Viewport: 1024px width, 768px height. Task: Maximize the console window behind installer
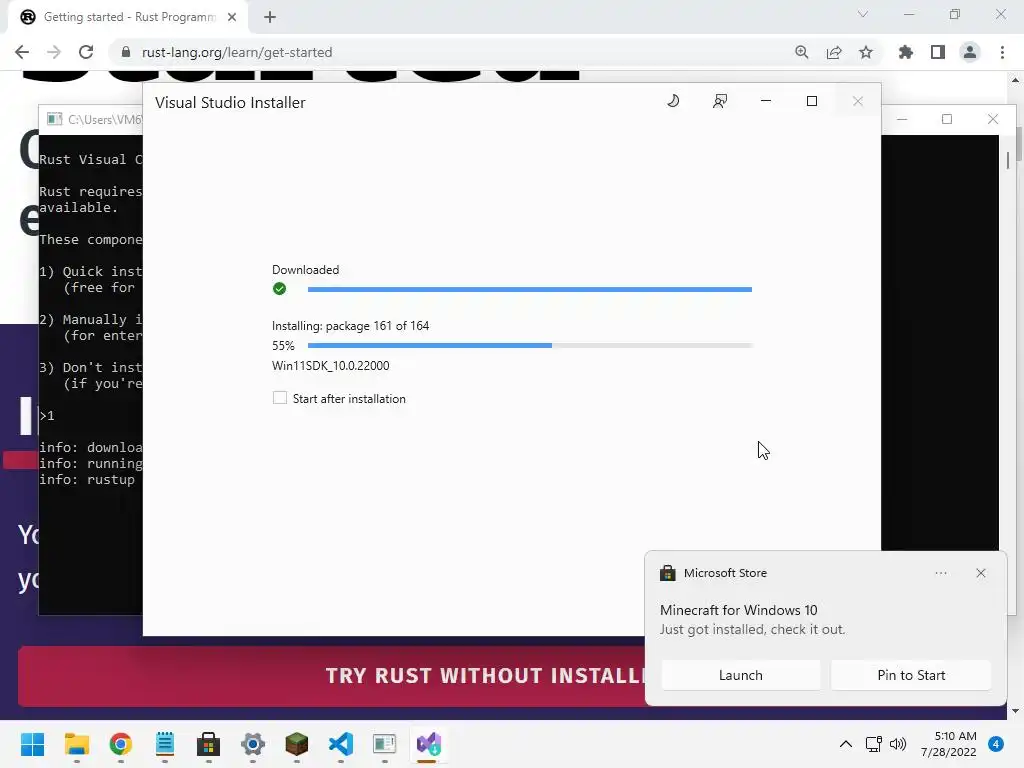click(x=947, y=119)
